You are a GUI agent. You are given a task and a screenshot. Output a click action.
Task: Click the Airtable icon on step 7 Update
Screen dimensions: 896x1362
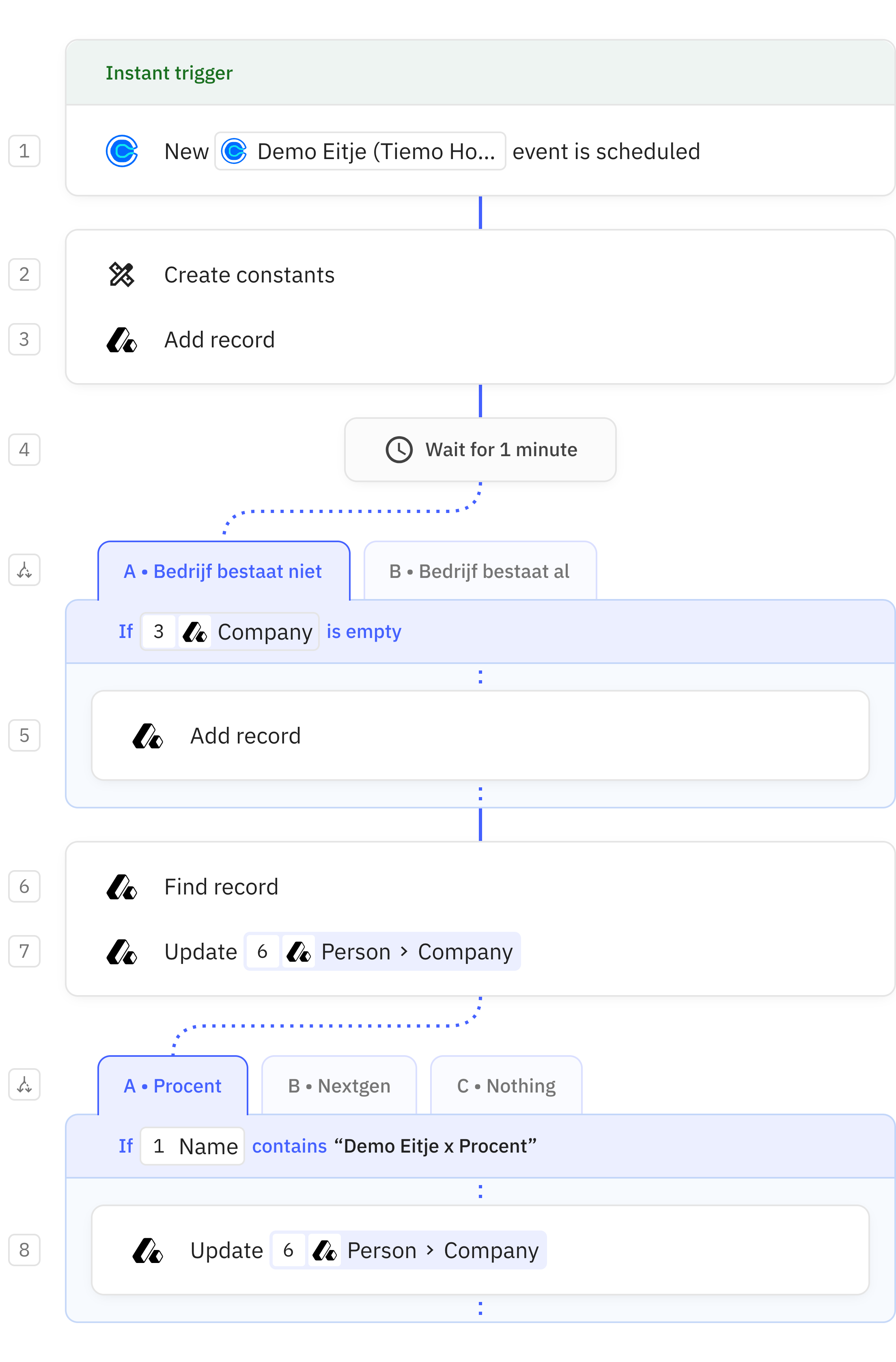pyautogui.click(x=122, y=951)
